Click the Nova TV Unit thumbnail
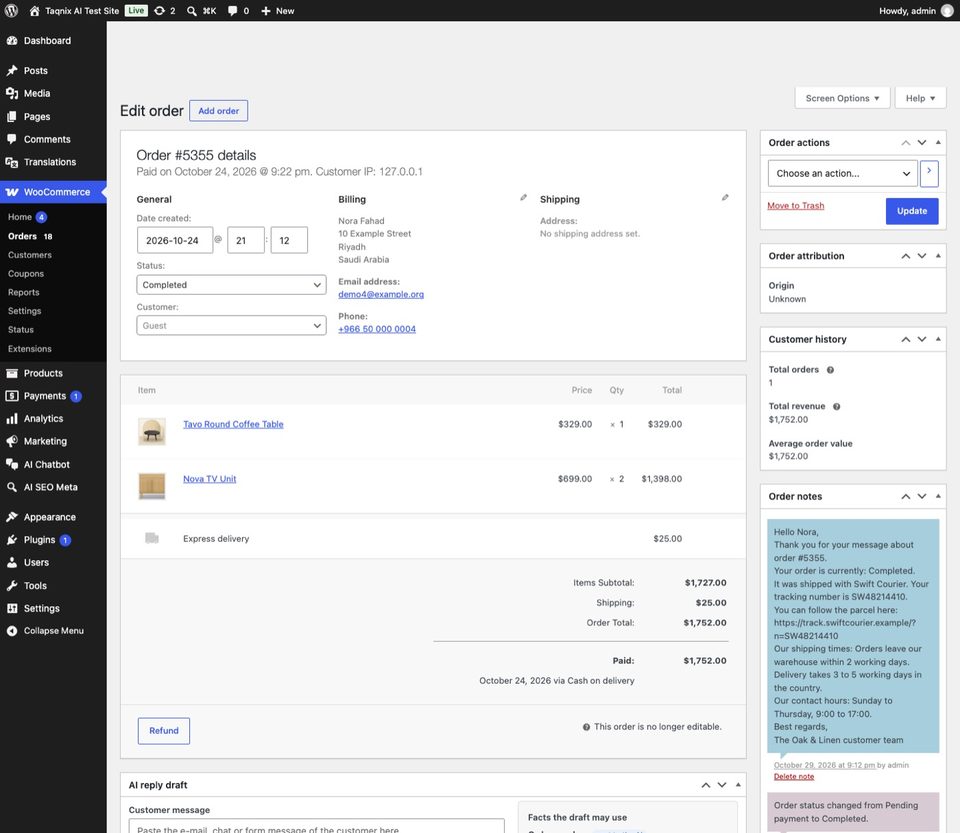 [152, 486]
